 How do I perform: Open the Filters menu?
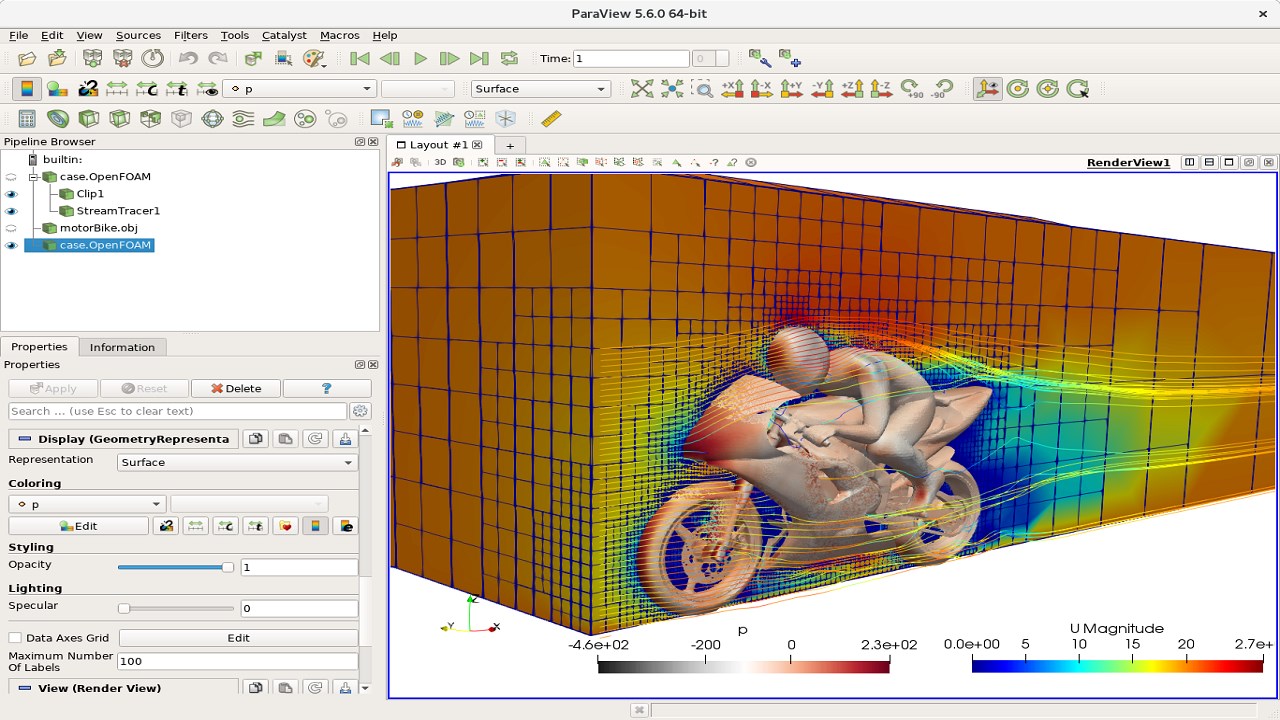point(190,35)
